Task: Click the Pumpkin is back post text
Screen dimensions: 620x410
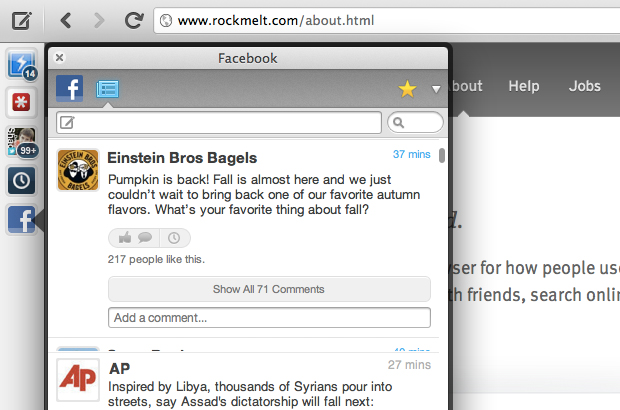Action: coord(264,194)
